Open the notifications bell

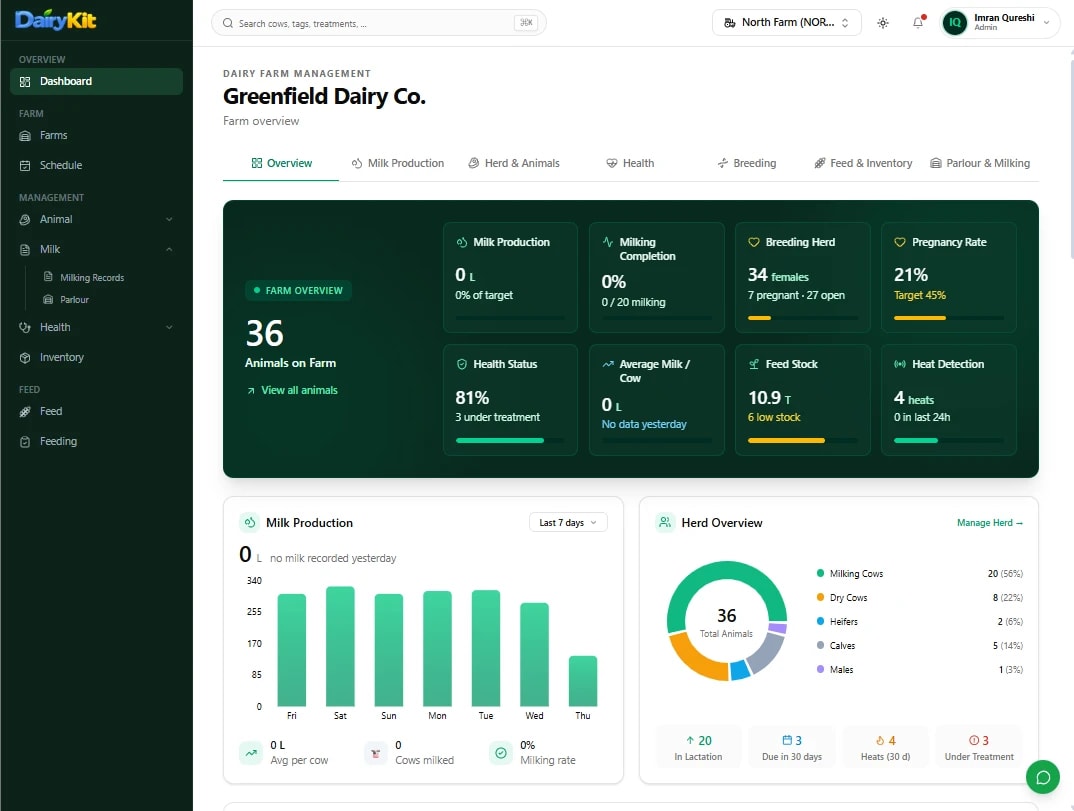tap(918, 23)
